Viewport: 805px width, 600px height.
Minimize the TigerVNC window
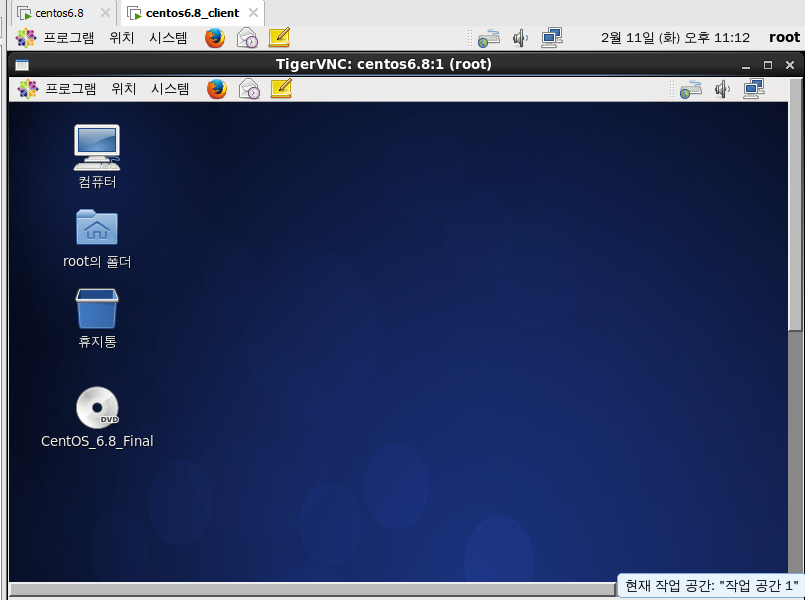[x=745, y=65]
